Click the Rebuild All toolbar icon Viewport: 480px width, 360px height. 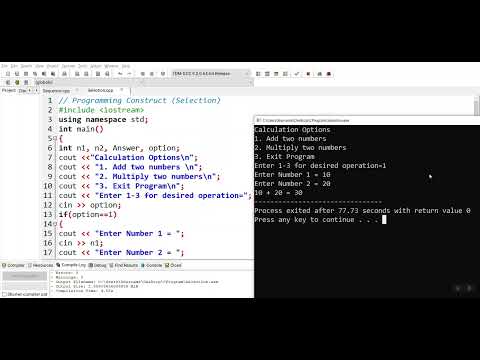click(285, 74)
